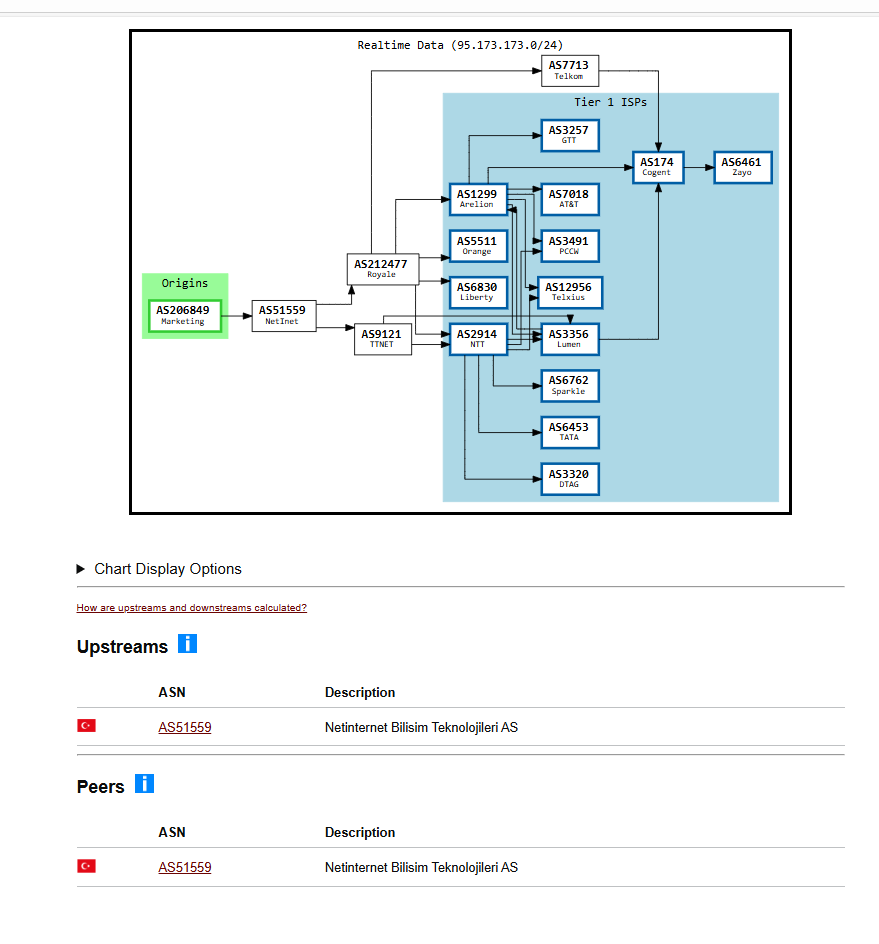Select the AS5511 Orange node
879x944 pixels.
pos(479,246)
